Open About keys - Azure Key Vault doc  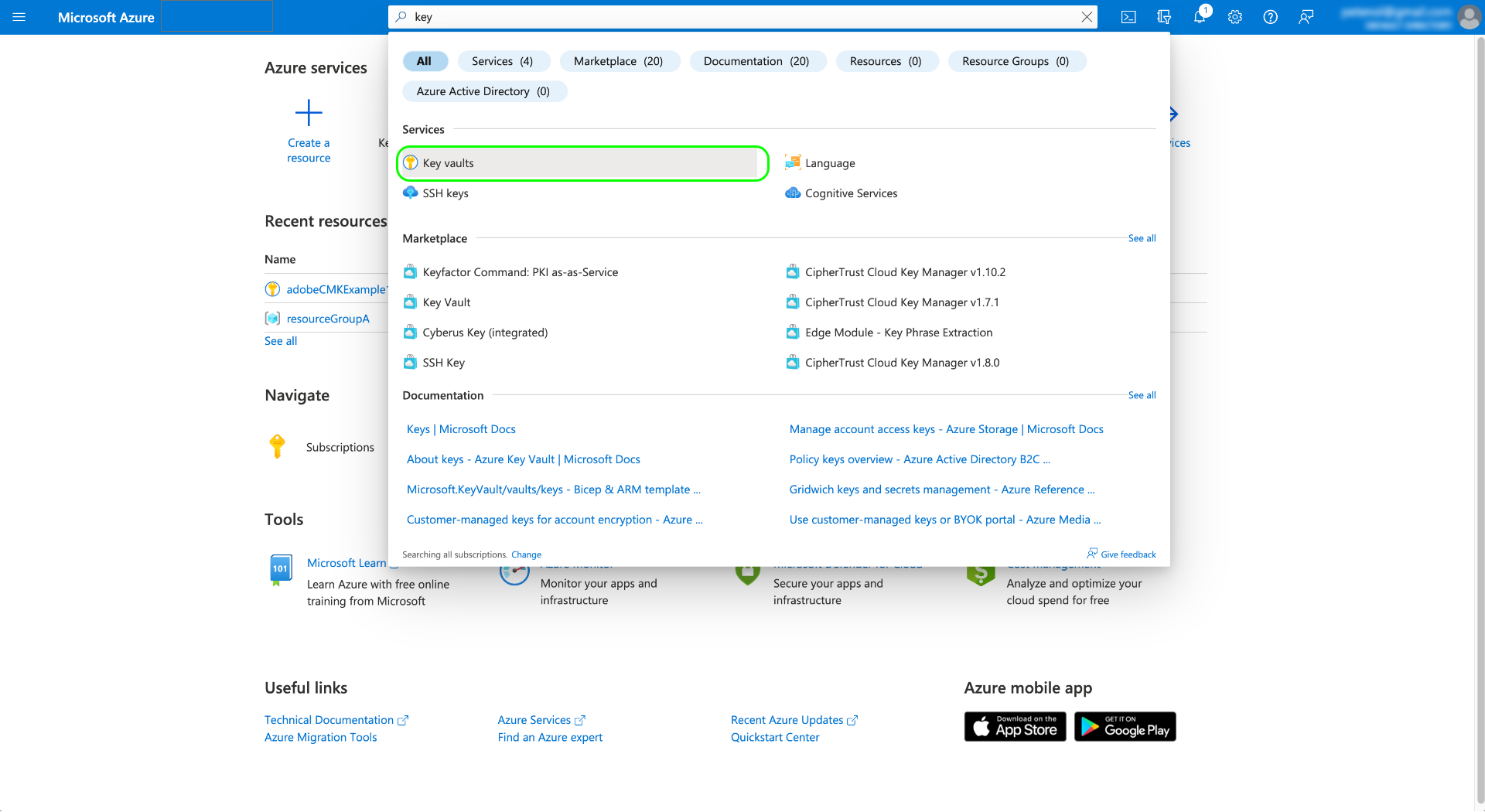click(524, 459)
